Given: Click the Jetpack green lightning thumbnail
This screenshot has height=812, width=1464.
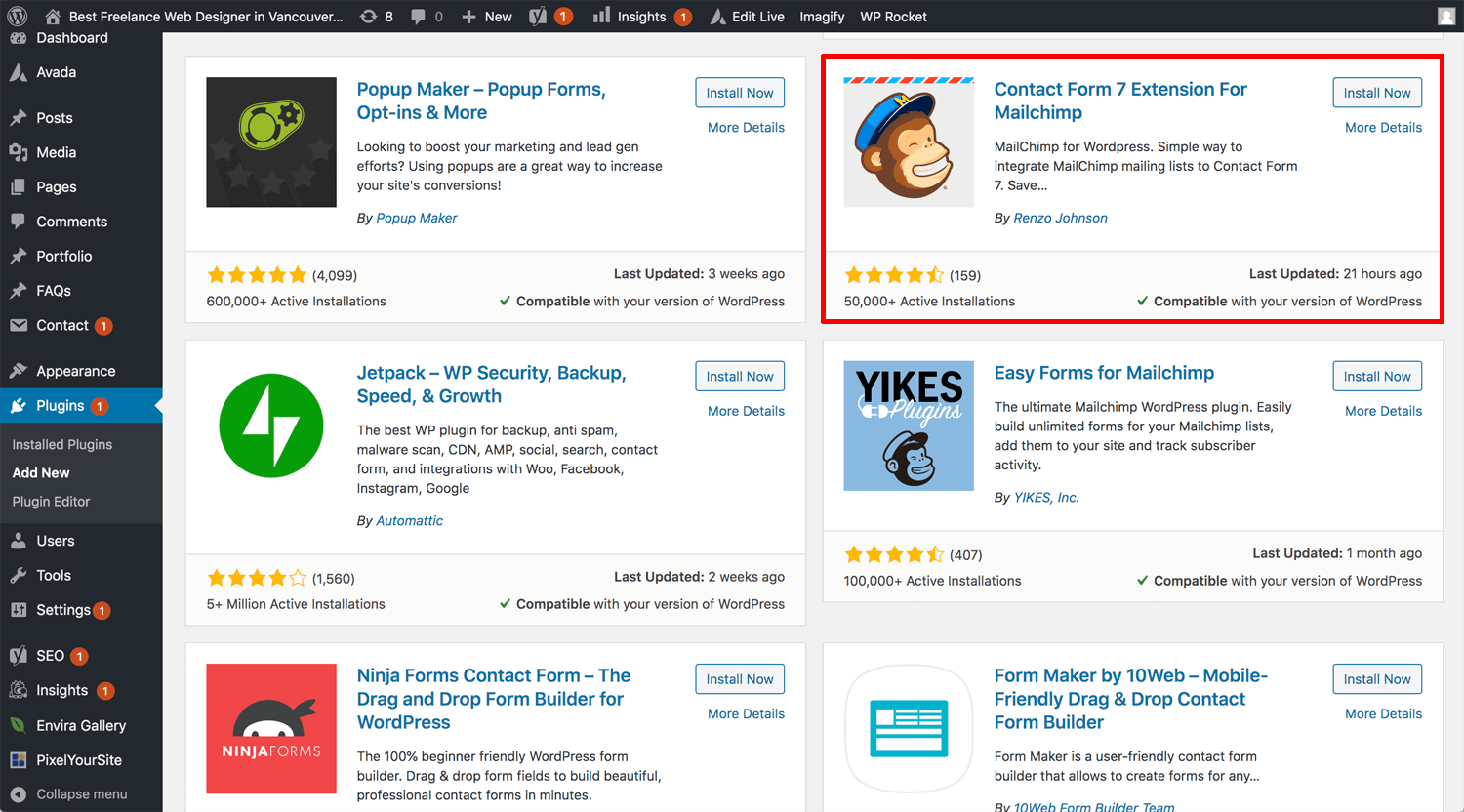Looking at the screenshot, I should tap(271, 426).
